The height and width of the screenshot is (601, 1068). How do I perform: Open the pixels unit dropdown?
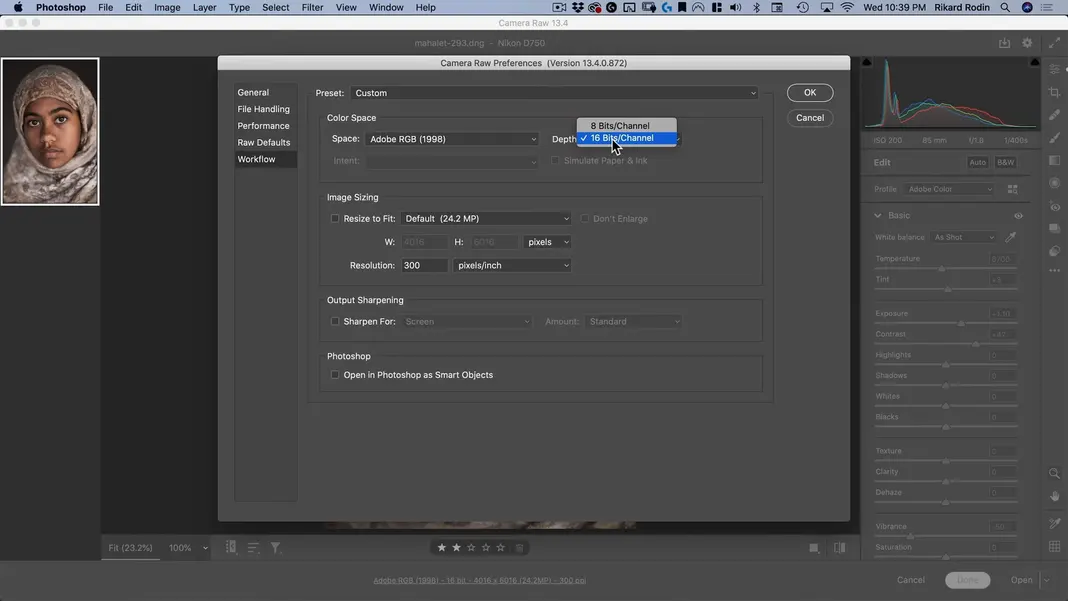click(x=548, y=242)
